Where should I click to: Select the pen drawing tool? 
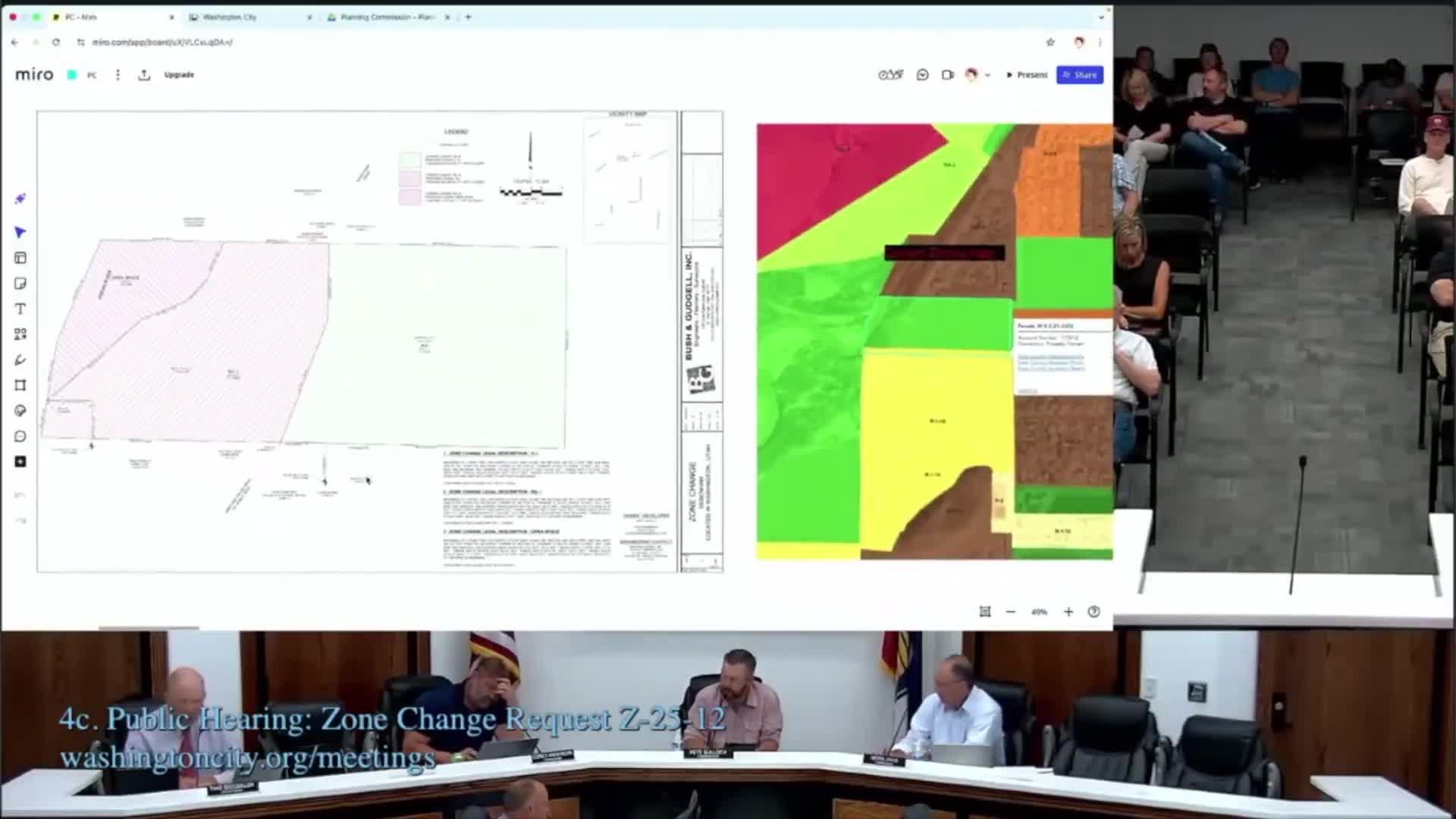click(x=20, y=360)
